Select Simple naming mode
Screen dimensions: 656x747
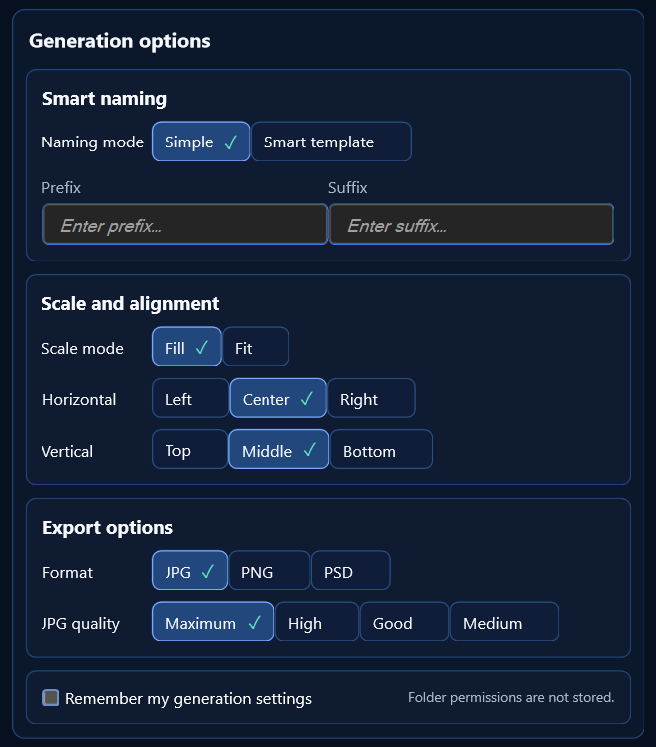pos(201,141)
